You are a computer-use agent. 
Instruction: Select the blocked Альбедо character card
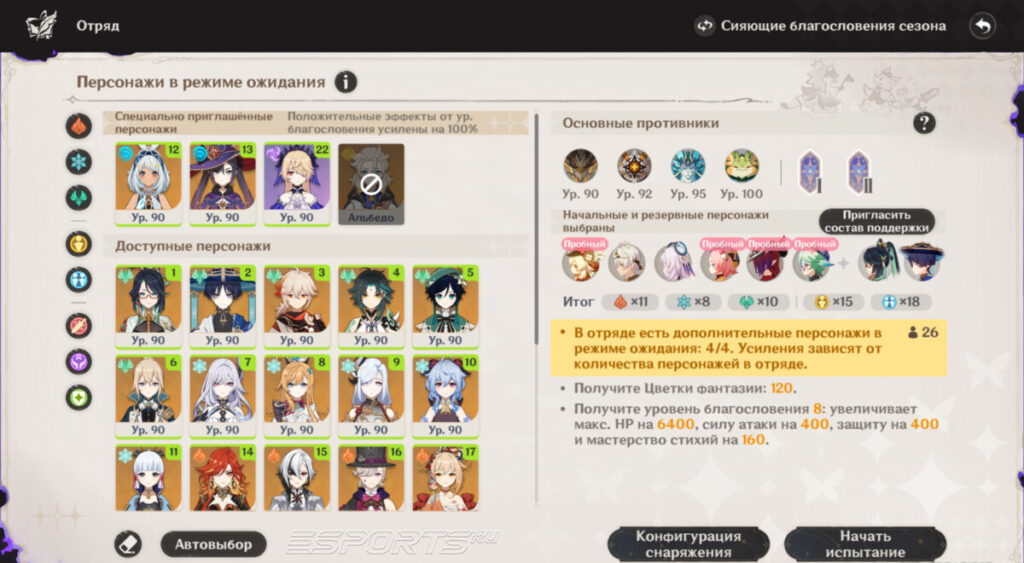[x=371, y=185]
